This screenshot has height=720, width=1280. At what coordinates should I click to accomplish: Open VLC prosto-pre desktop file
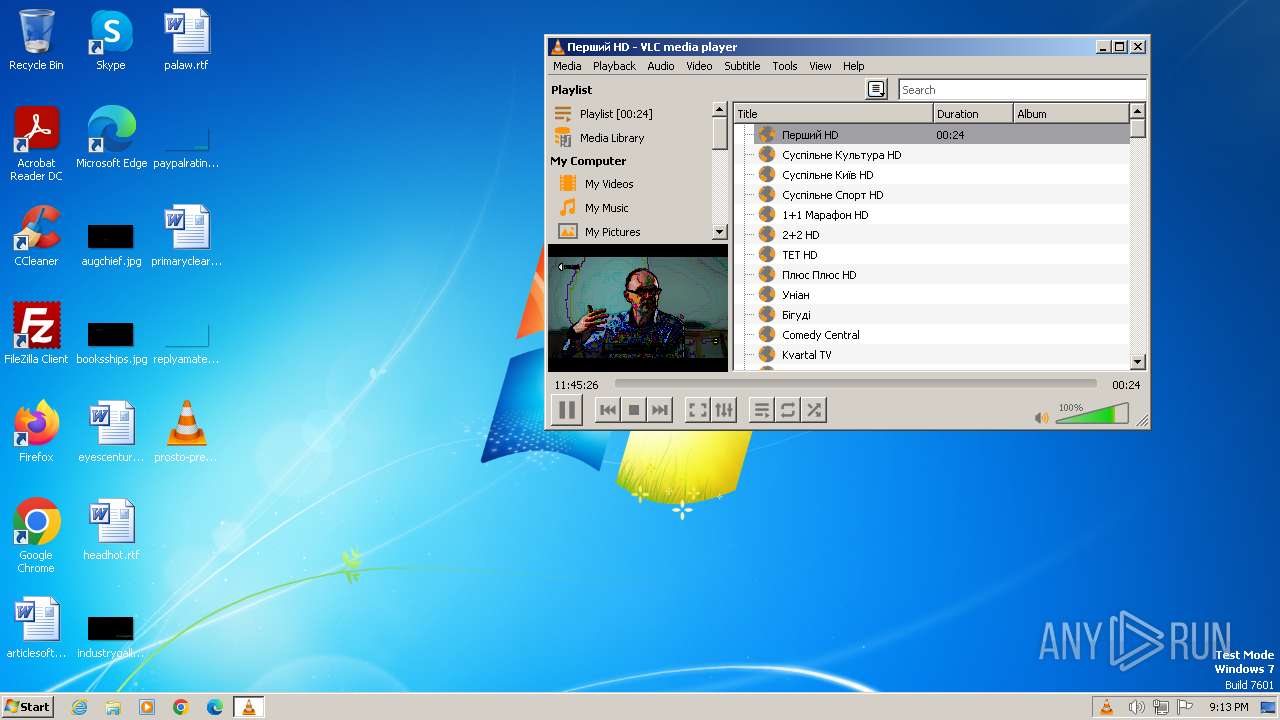186,432
